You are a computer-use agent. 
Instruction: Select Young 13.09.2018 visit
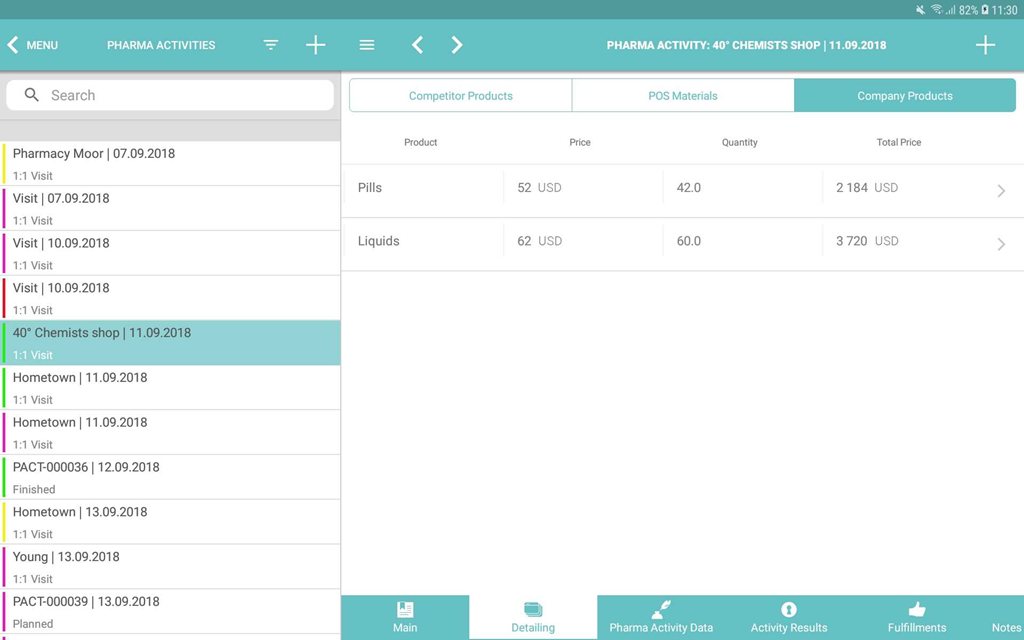click(170, 566)
